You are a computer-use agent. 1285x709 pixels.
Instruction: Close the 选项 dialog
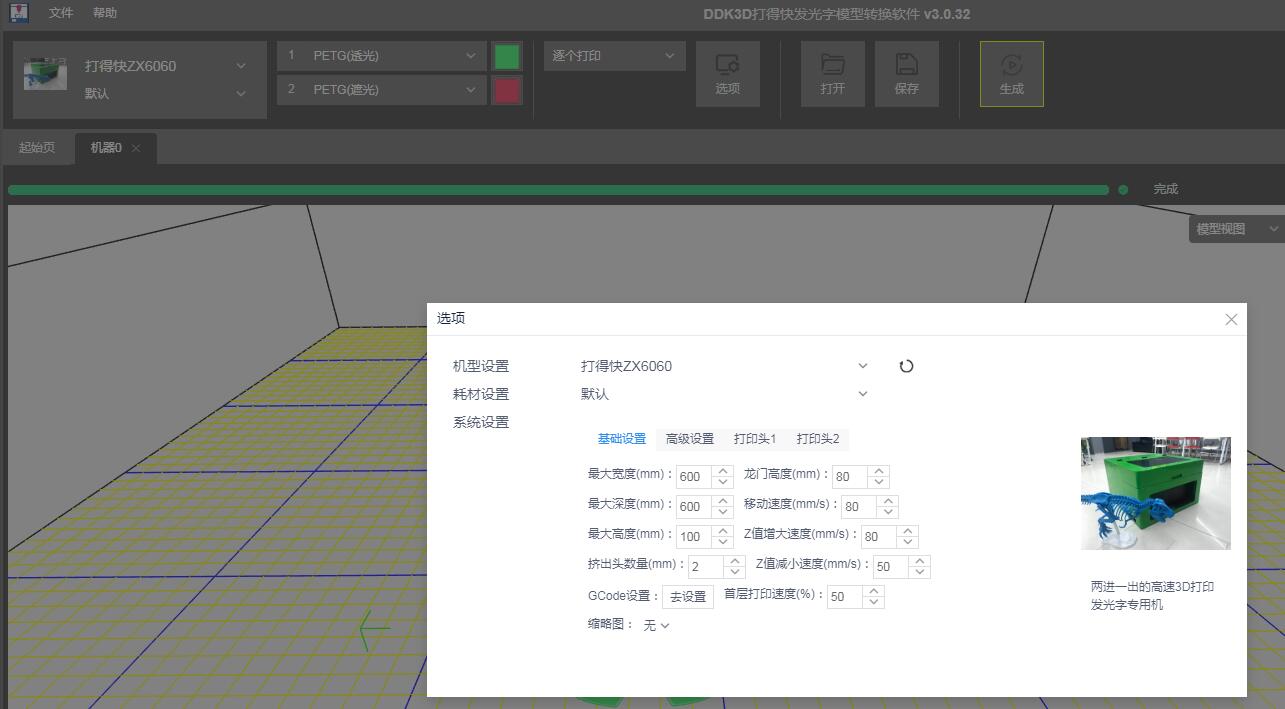point(1231,319)
